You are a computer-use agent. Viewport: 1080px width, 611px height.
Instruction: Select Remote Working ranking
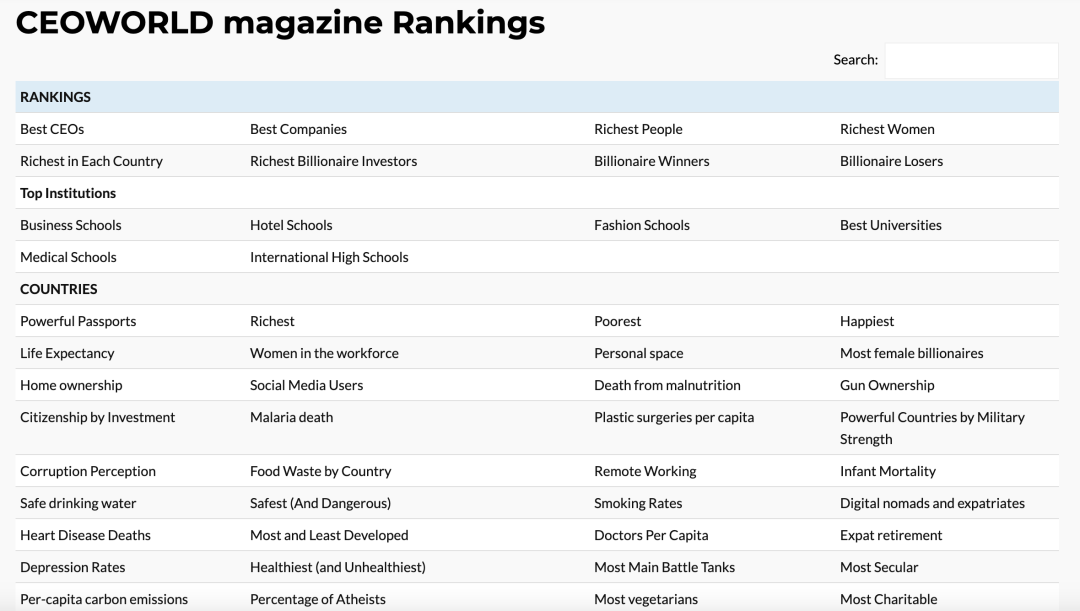click(x=645, y=471)
